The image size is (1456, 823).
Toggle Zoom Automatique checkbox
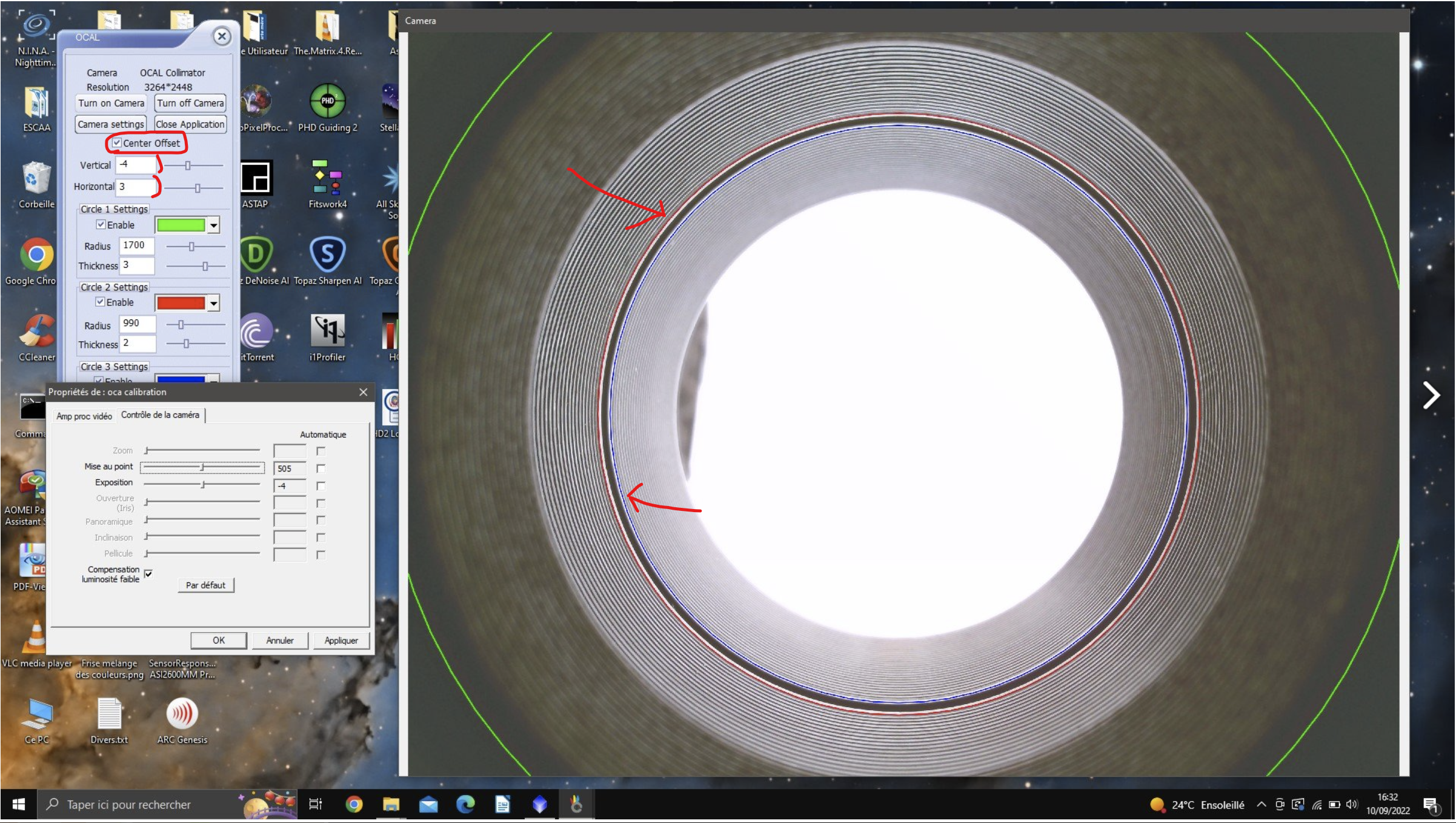coord(321,451)
